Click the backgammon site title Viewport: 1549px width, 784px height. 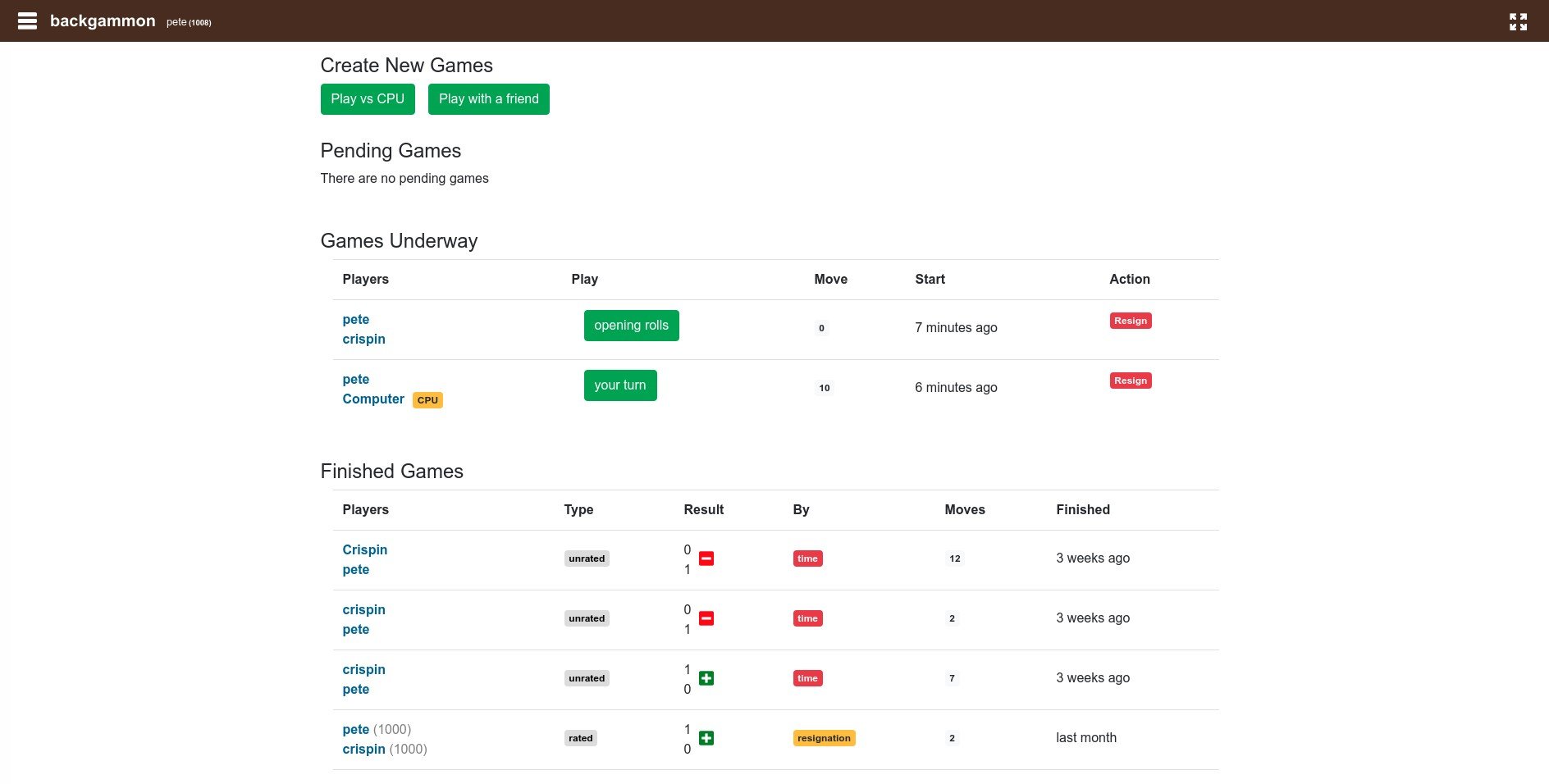pos(103,21)
